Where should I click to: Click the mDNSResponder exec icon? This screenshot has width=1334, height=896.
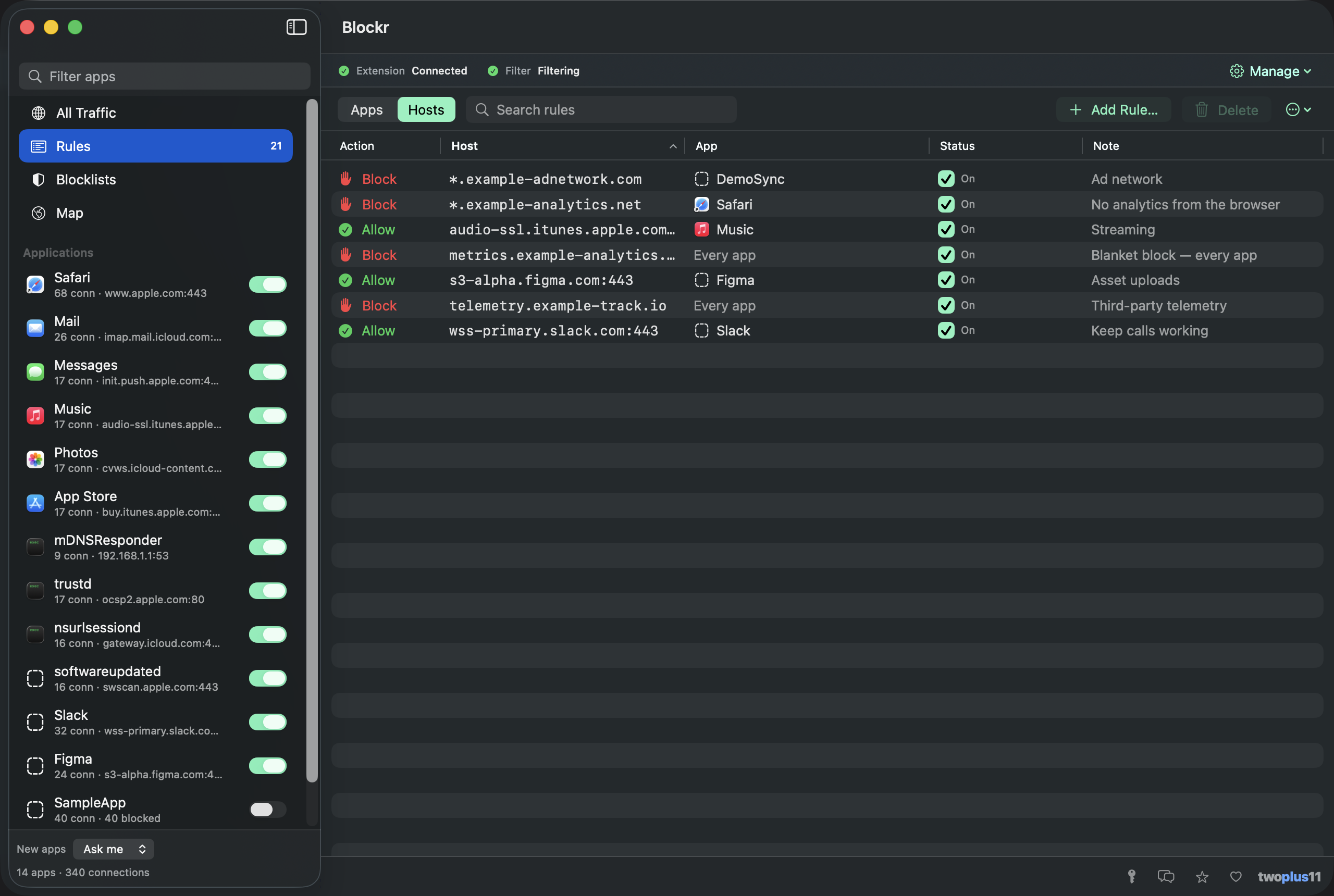tap(35, 547)
